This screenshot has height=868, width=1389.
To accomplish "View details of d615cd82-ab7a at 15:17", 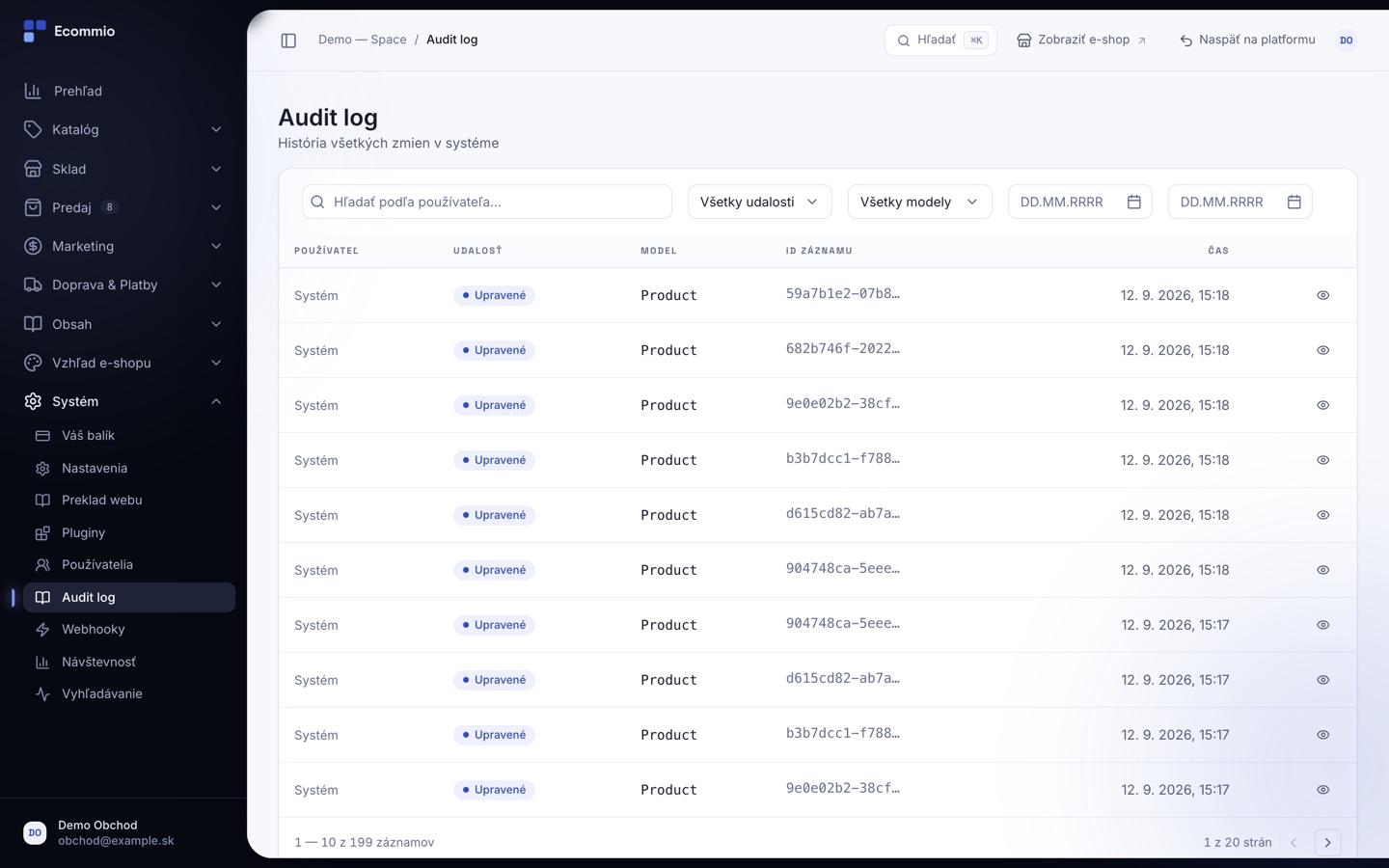I will coord(1323,680).
